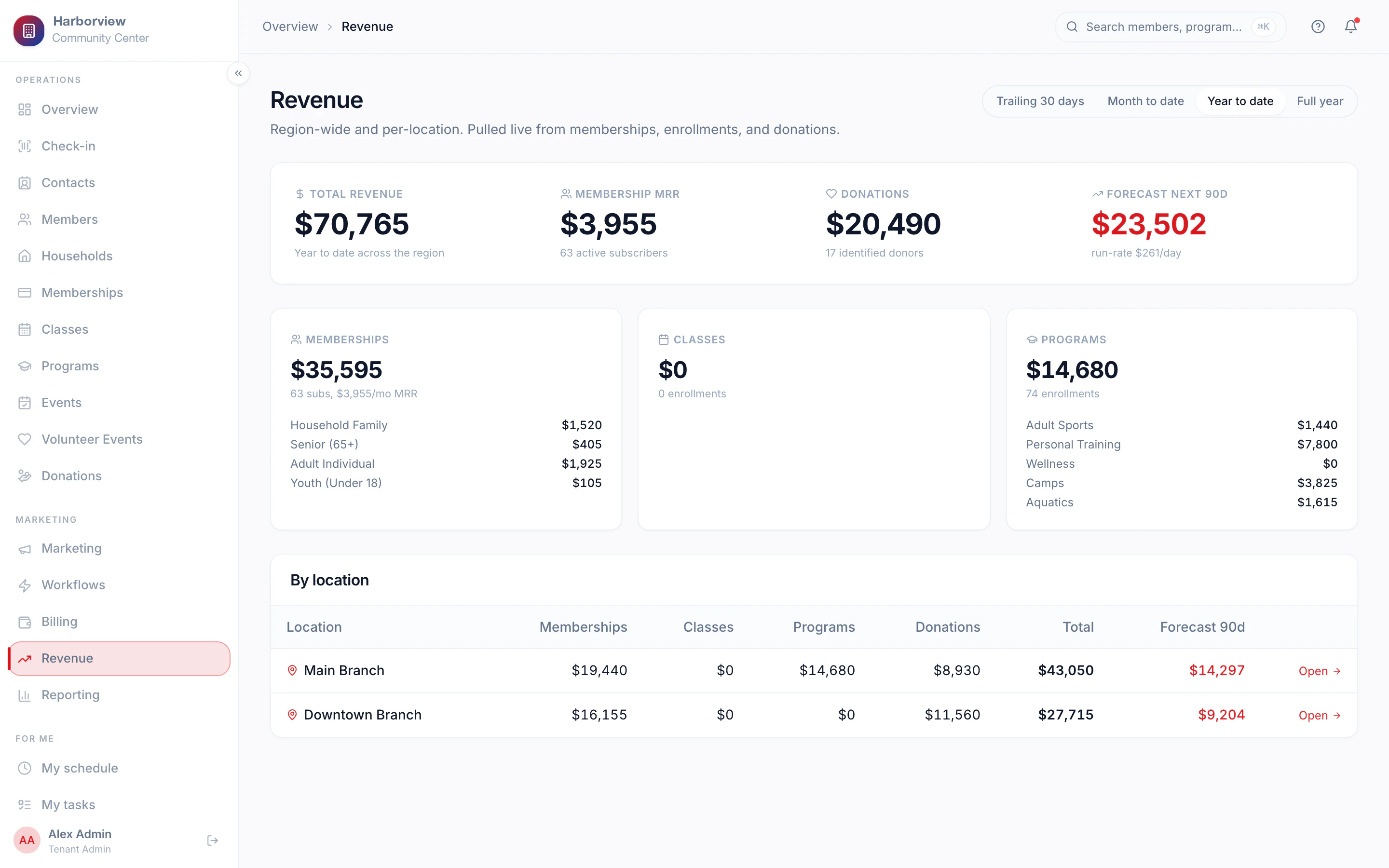This screenshot has width=1389, height=868.
Task: Click the Billing wallet icon
Action: (24, 622)
